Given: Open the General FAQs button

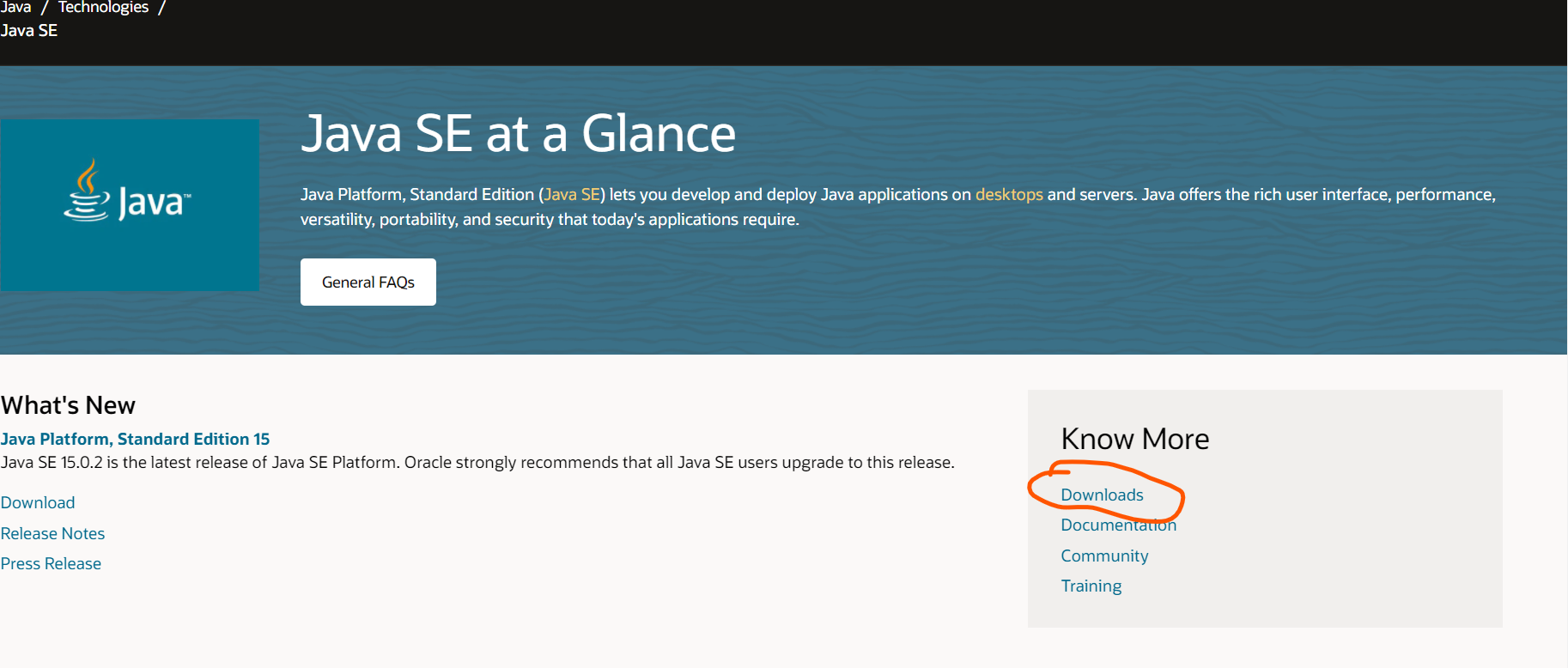Looking at the screenshot, I should coord(368,282).
